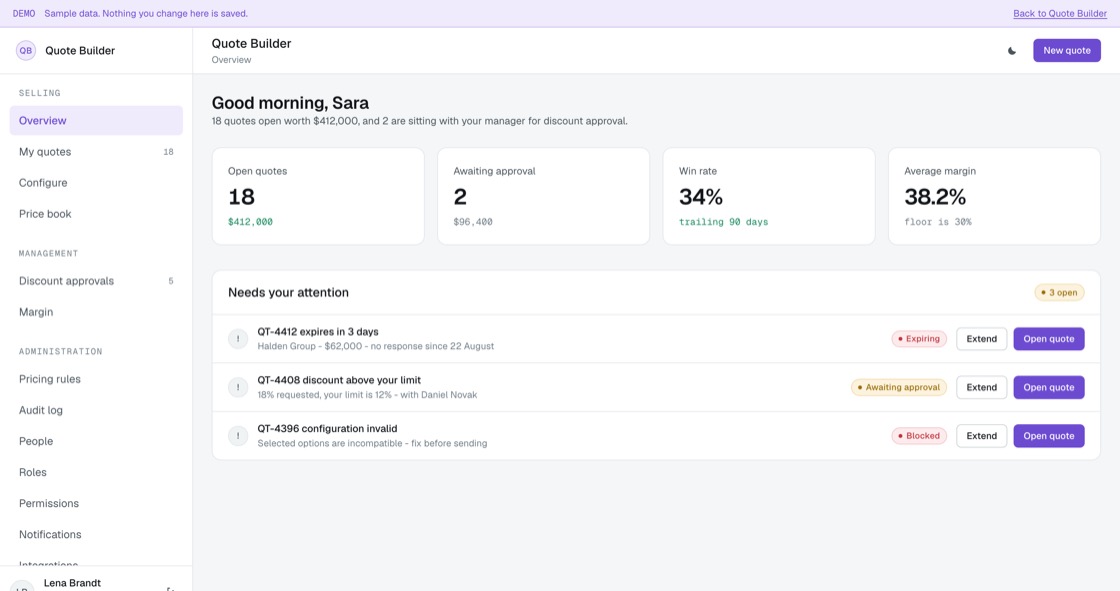Click the Win rate card
1120x591 pixels.
769,197
